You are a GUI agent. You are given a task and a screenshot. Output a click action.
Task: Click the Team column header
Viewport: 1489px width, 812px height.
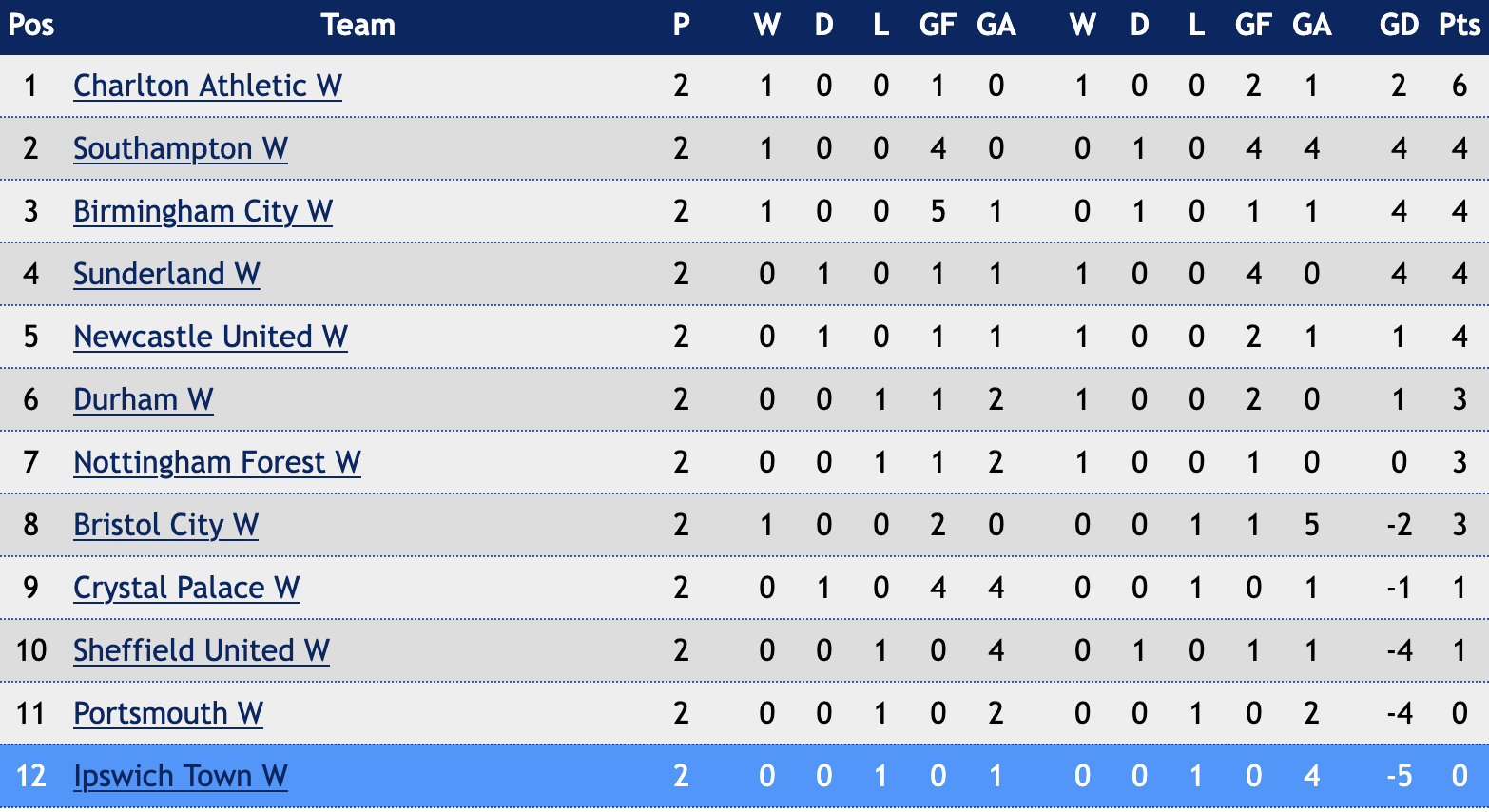click(x=358, y=25)
